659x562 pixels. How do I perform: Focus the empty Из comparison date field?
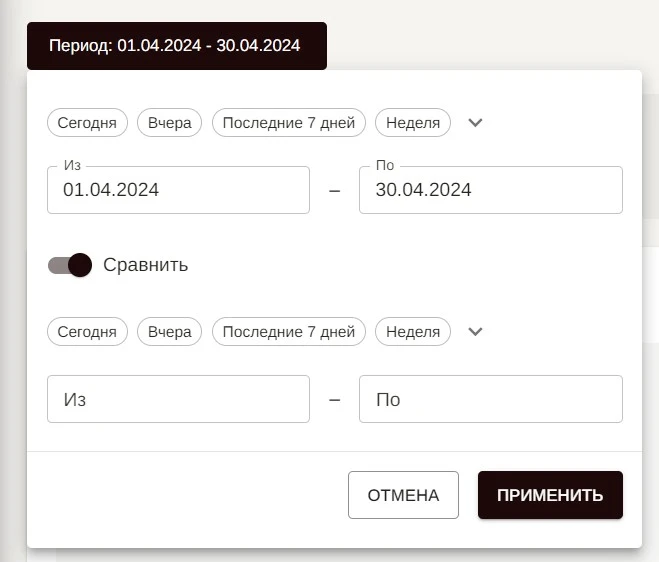pyautogui.click(x=178, y=399)
